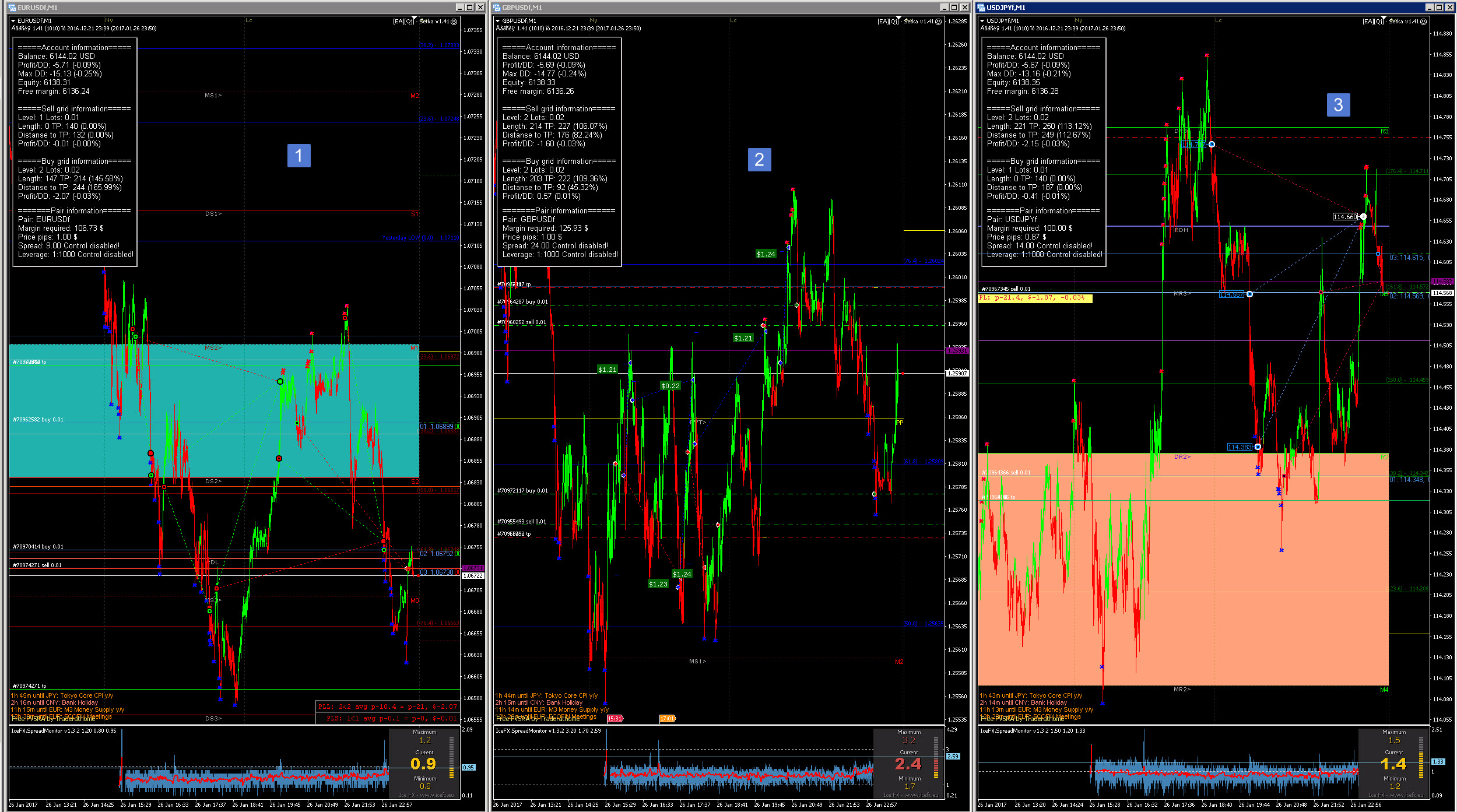Minimize the EURUSDf,M1 chart window
Viewport: 1457px width, 812px height.
pyautogui.click(x=459, y=8)
